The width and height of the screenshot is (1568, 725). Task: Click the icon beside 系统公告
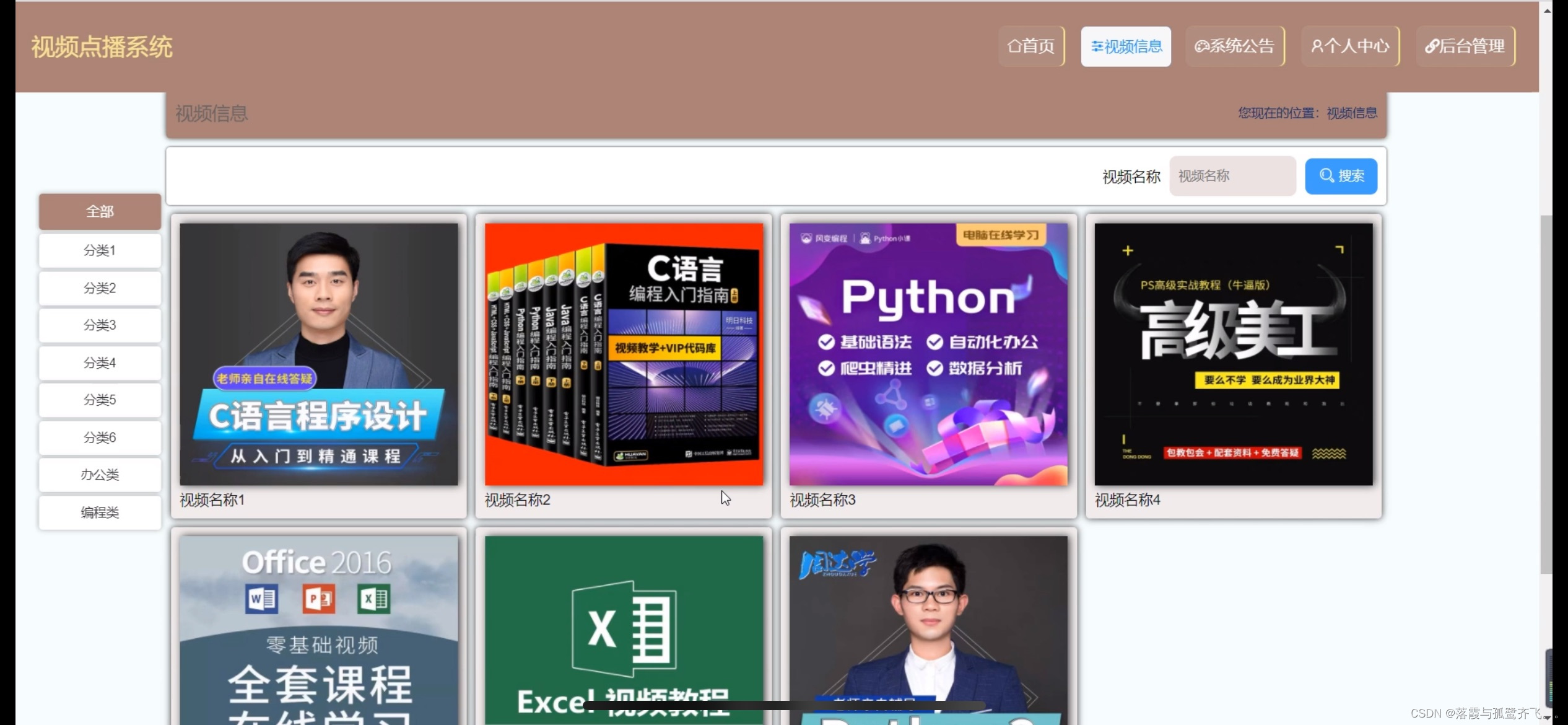click(1201, 46)
